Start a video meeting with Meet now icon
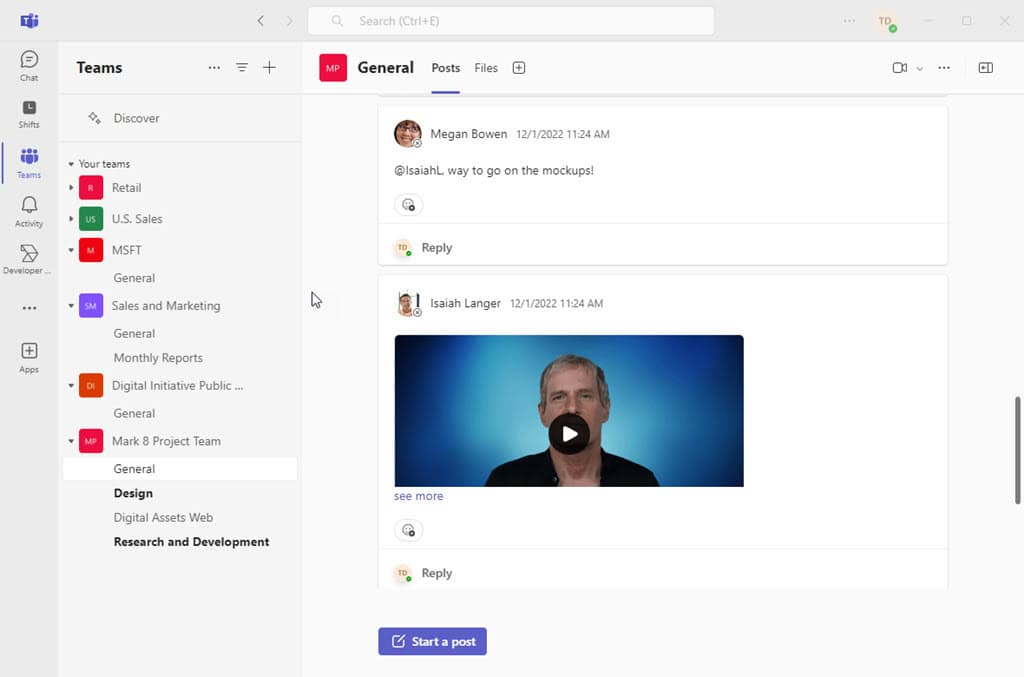This screenshot has height=677, width=1024. pyautogui.click(x=899, y=68)
